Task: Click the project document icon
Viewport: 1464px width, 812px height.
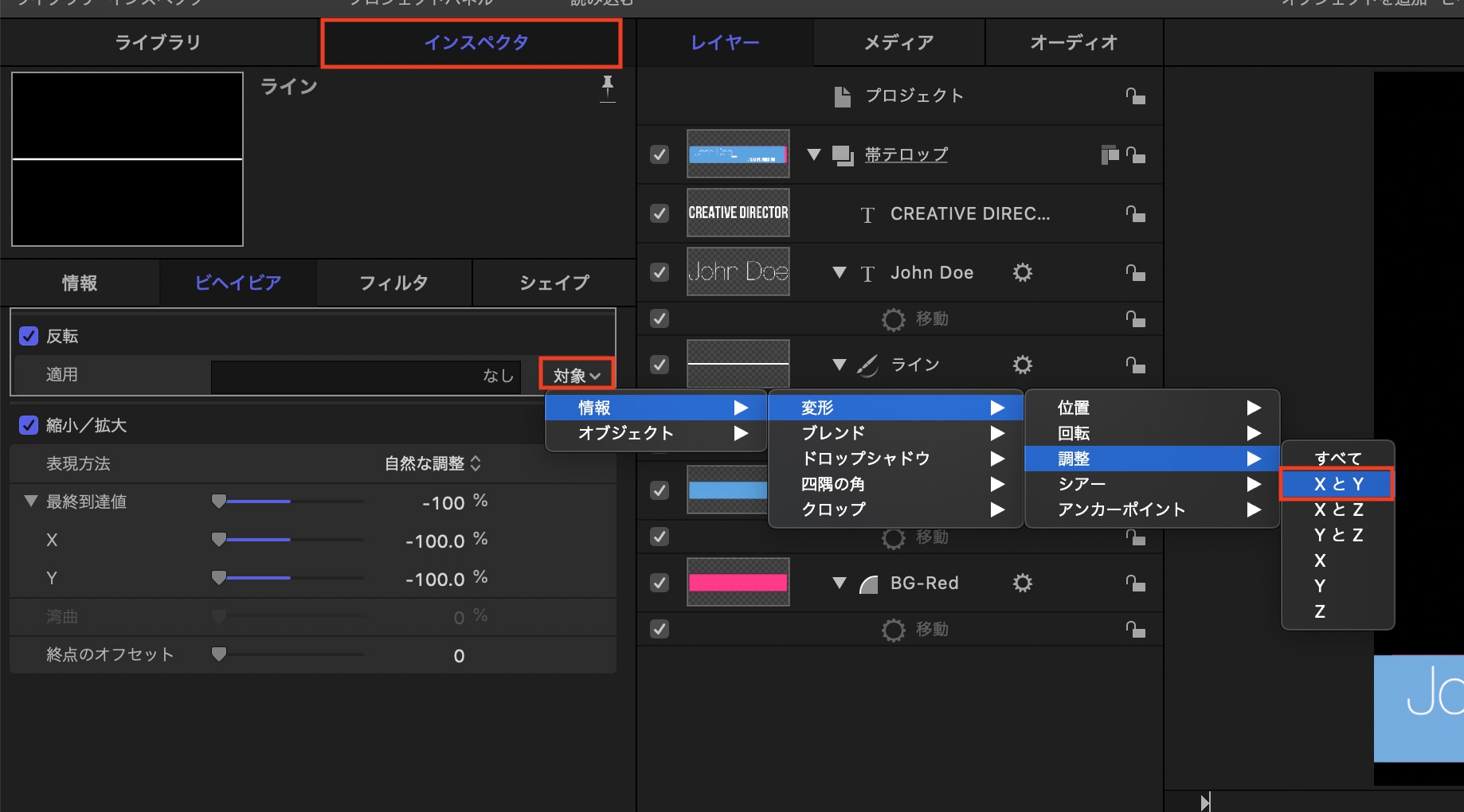Action: click(842, 96)
